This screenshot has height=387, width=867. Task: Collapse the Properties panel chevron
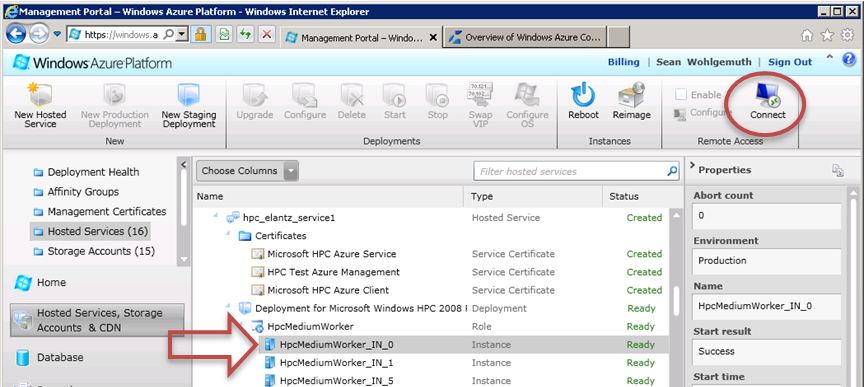pos(692,168)
